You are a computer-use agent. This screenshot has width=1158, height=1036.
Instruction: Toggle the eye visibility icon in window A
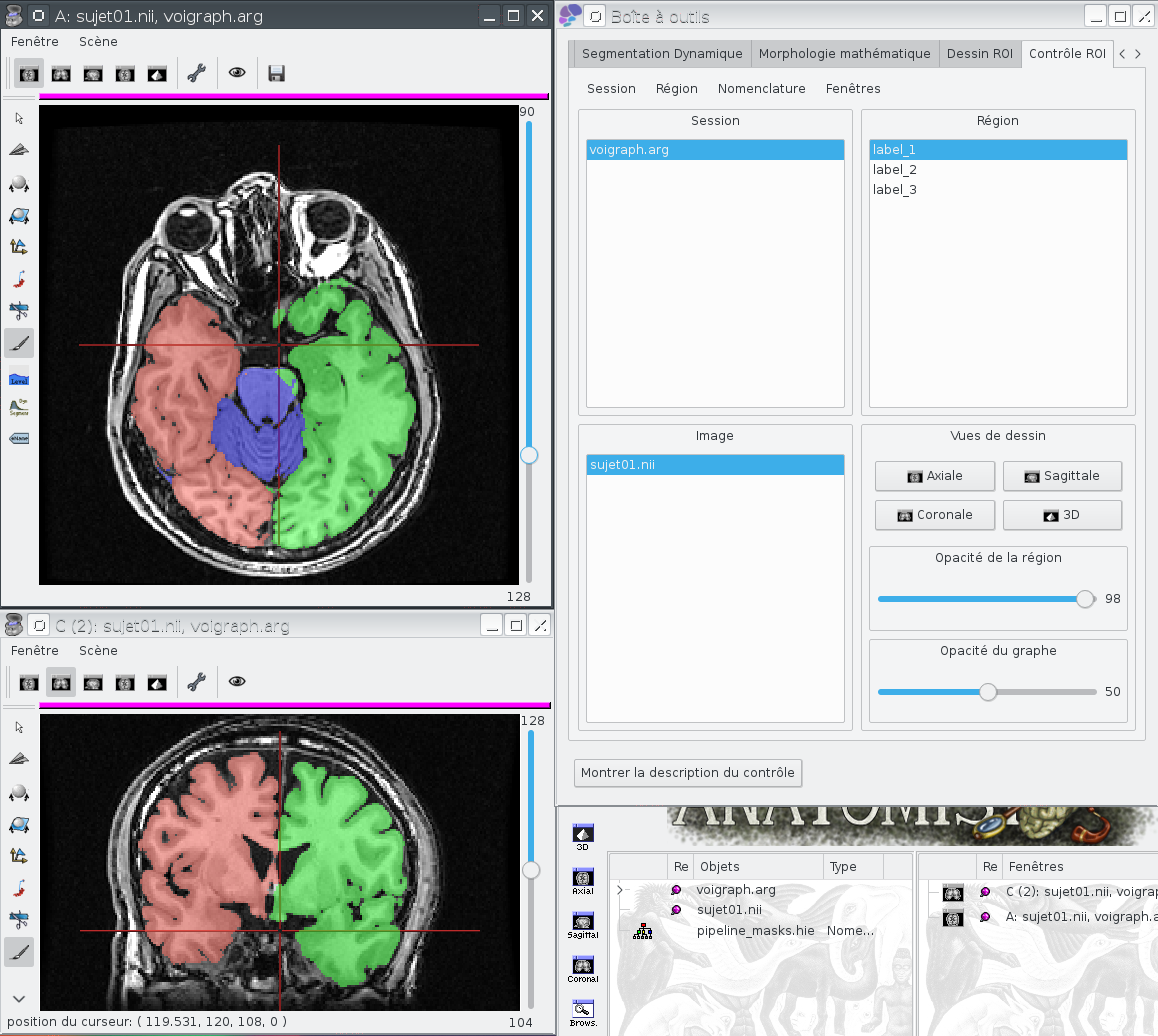point(237,73)
